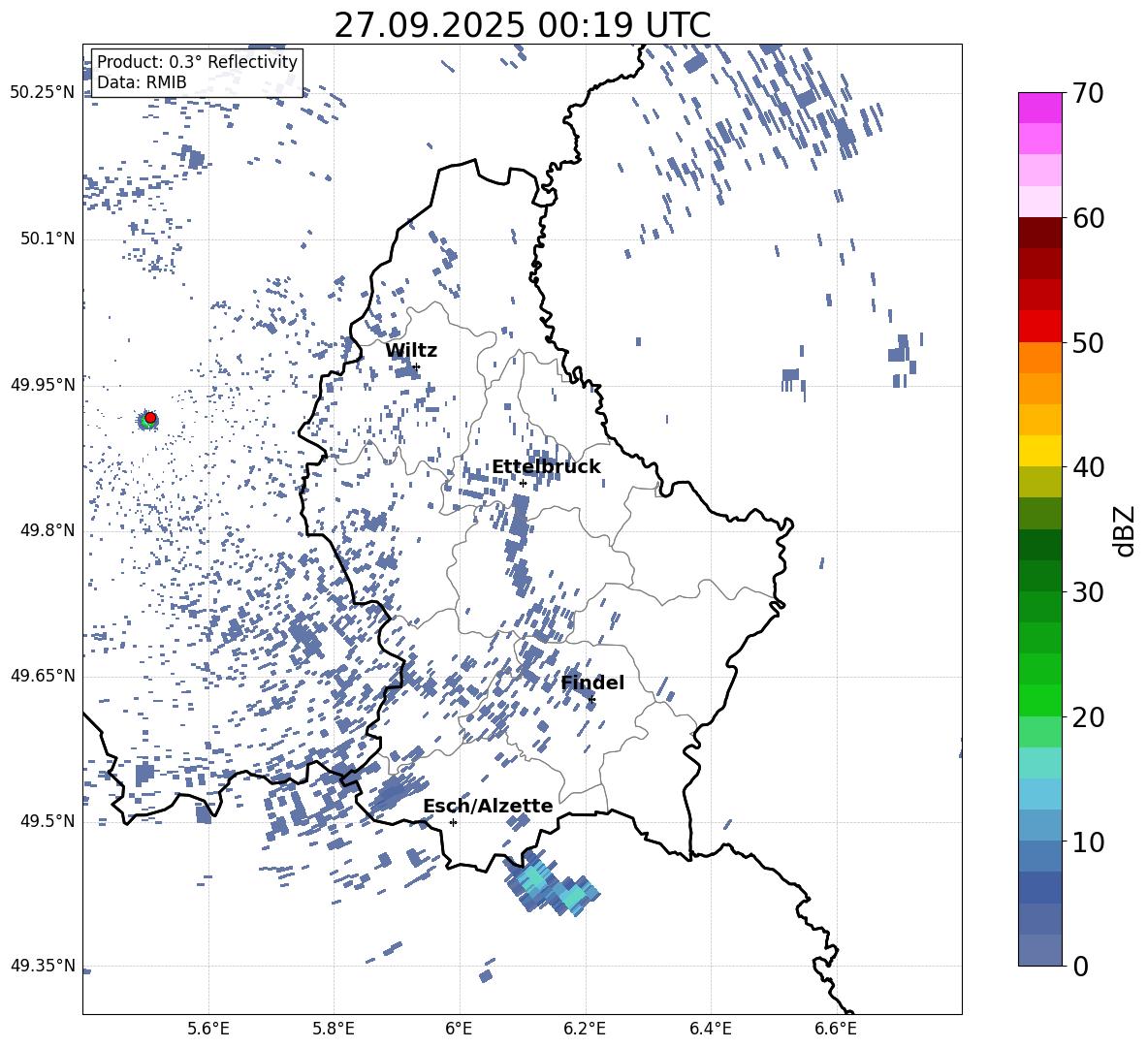
Task: Click the colorbar tick label 20
Action: pos(1087,717)
